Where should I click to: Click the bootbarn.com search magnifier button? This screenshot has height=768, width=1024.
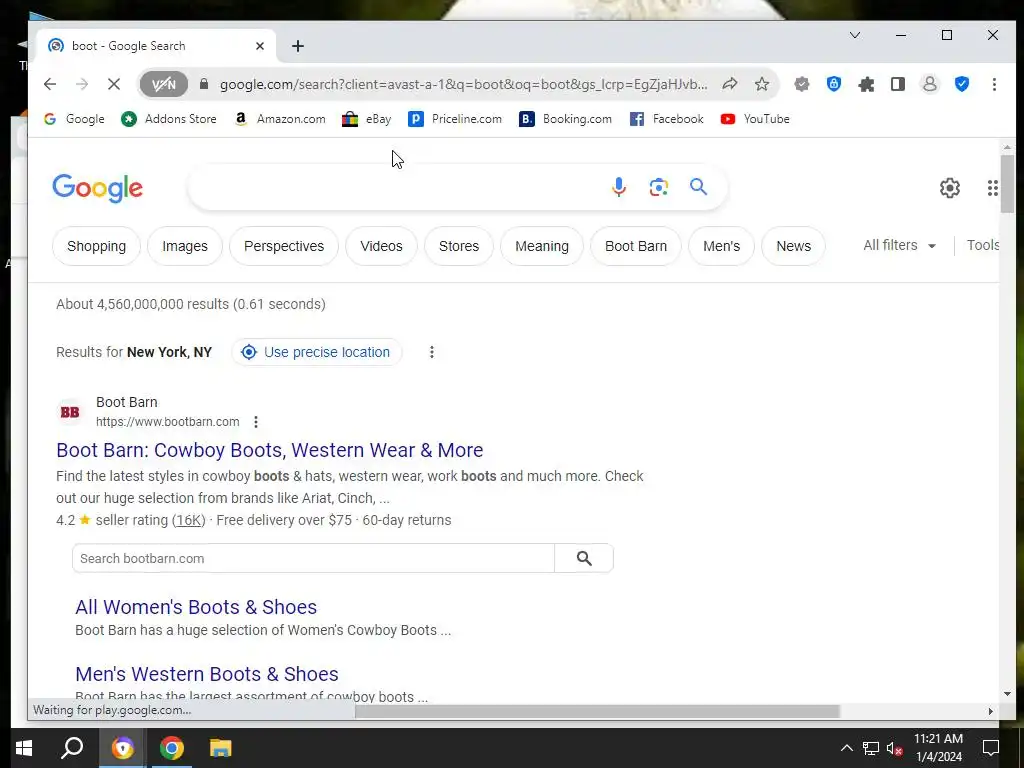[x=584, y=558]
